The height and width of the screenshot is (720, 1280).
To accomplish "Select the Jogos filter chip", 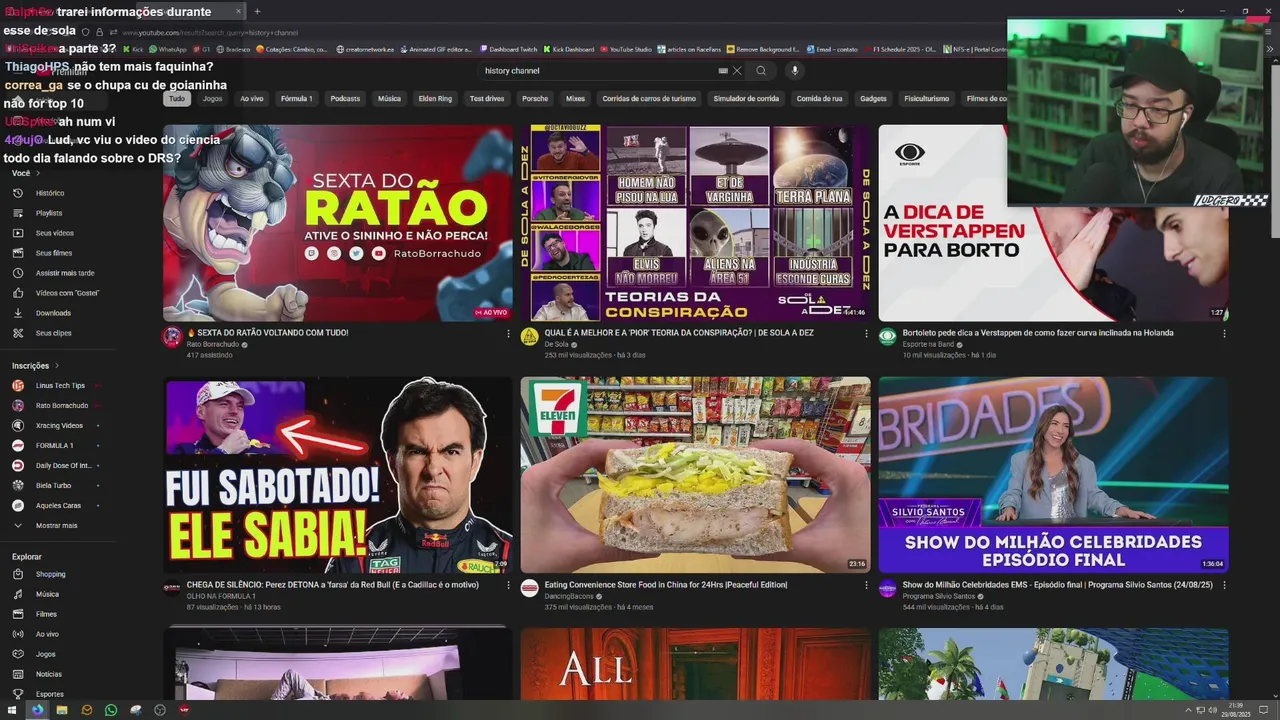I will click(212, 99).
